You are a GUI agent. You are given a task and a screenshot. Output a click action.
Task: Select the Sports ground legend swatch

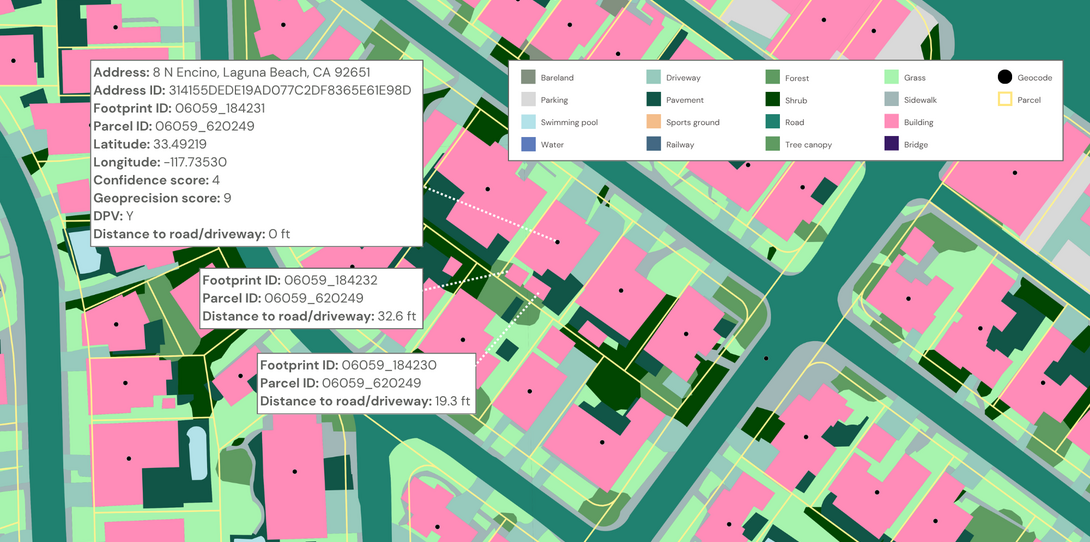[x=653, y=122]
